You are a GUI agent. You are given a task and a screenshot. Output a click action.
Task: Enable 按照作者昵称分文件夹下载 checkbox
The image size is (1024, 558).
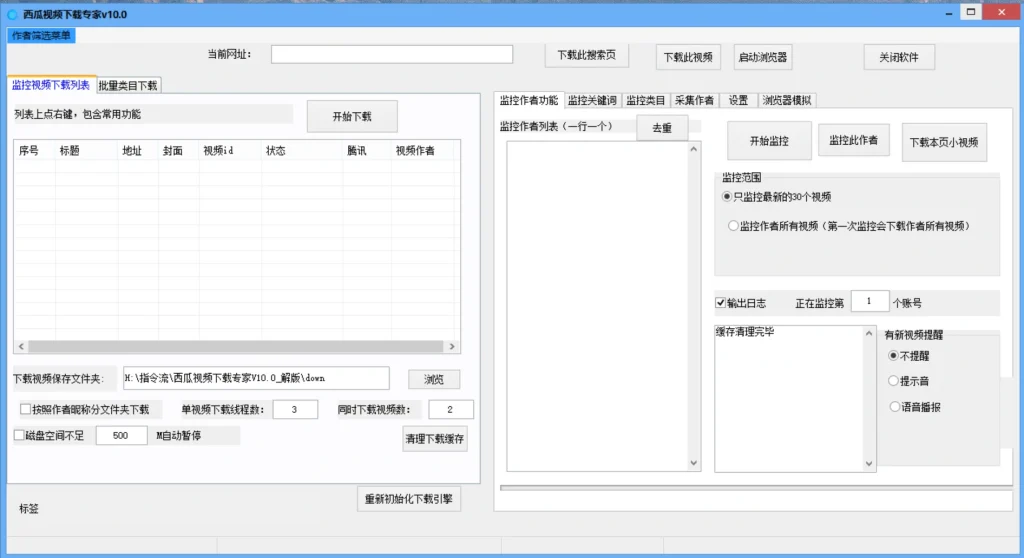click(25, 409)
